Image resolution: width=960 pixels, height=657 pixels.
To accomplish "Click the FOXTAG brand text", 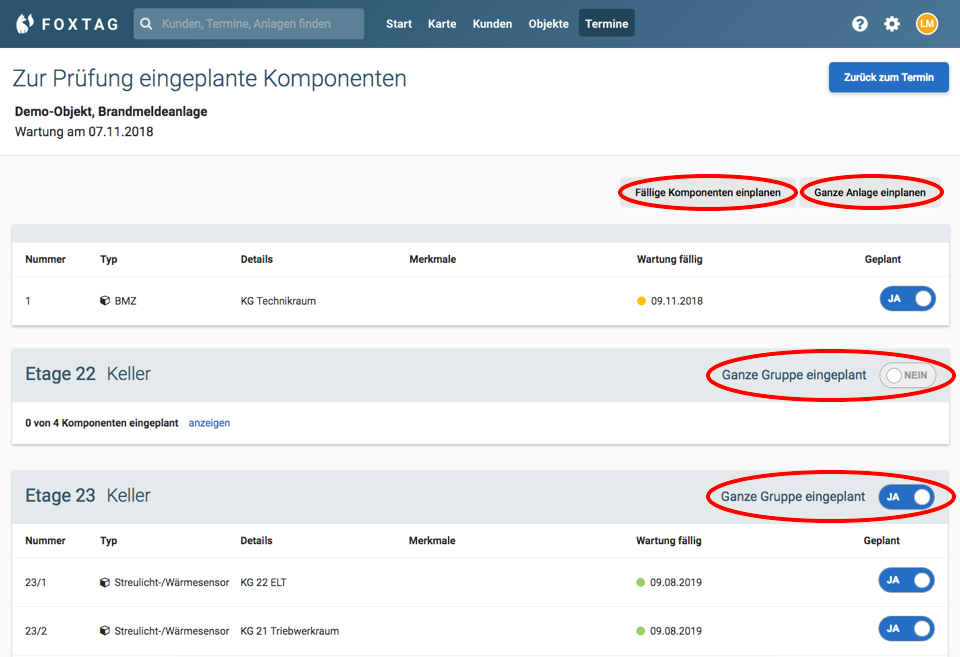I will point(80,24).
